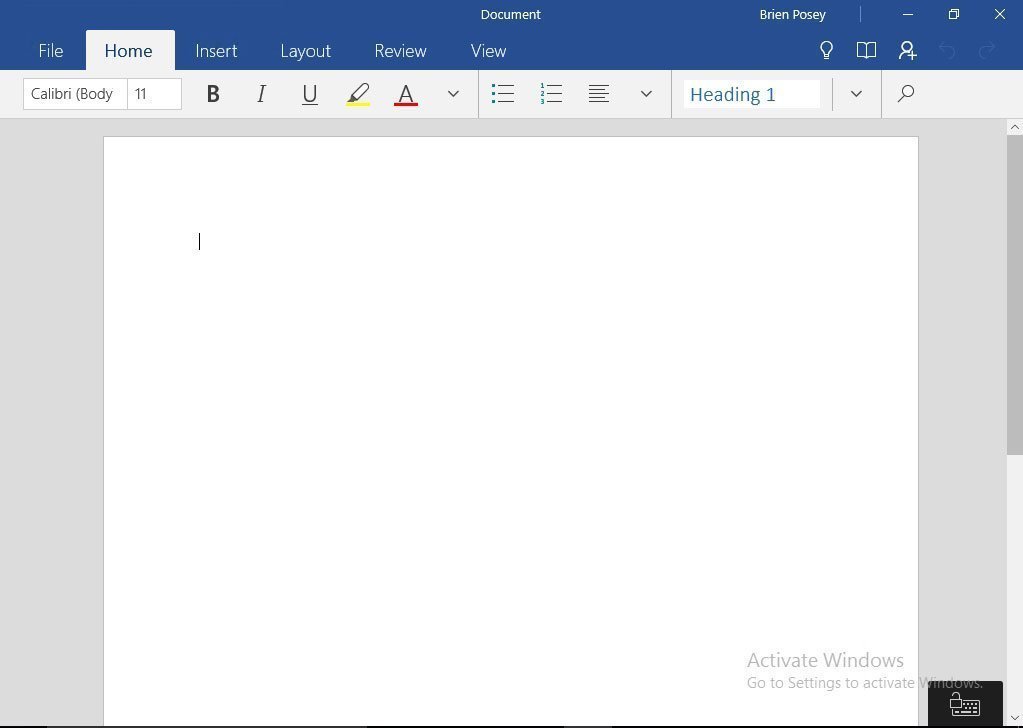The image size is (1023, 728).
Task: Open the Share pane
Action: (906, 50)
